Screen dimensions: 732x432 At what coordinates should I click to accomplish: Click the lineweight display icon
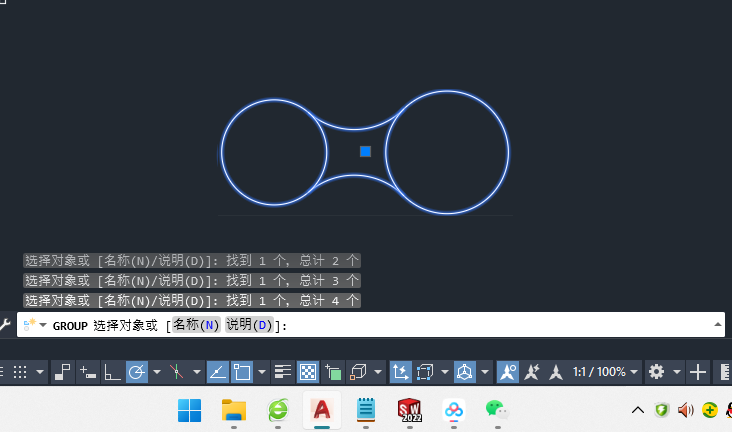(283, 372)
